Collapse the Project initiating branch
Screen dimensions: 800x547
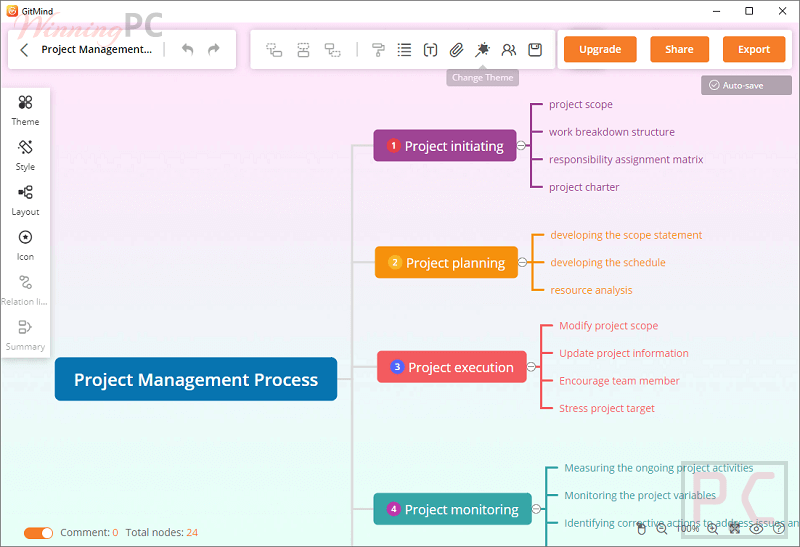pos(522,146)
